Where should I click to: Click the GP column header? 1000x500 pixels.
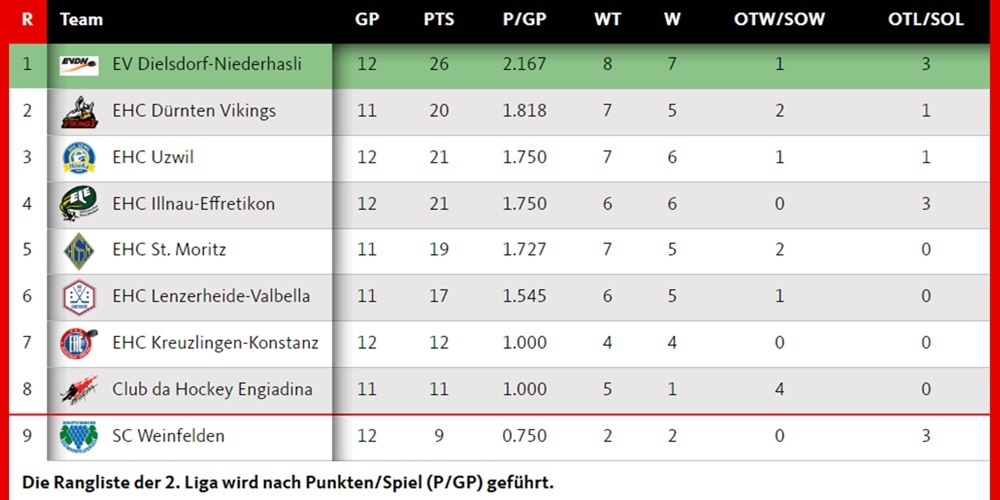pyautogui.click(x=366, y=20)
